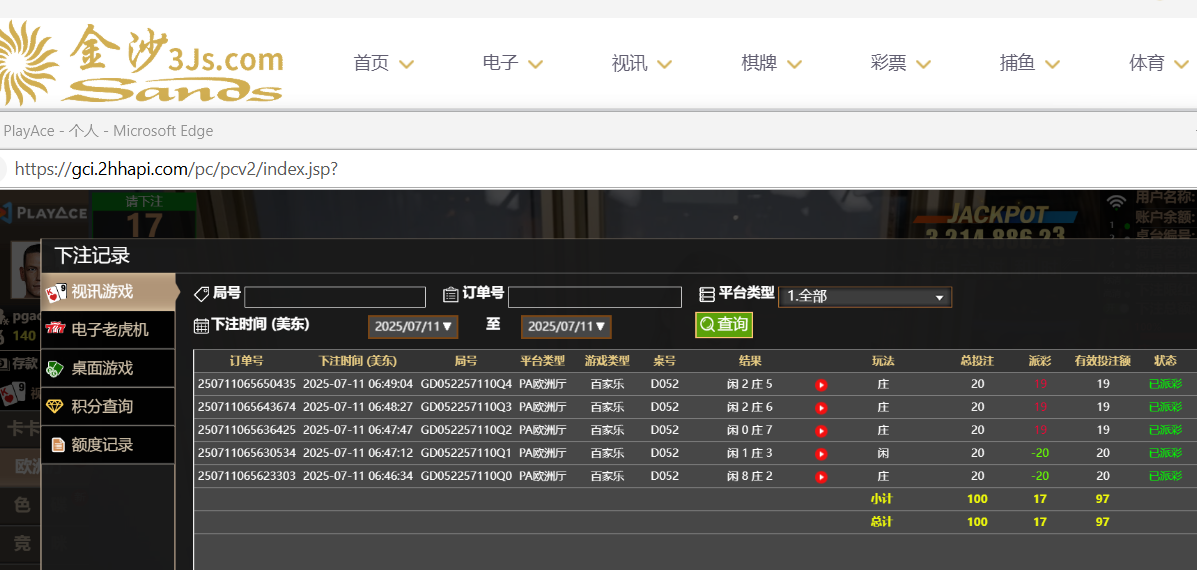
Task: Click the playing cards icon of 视讯游戏
Action: click(56, 292)
